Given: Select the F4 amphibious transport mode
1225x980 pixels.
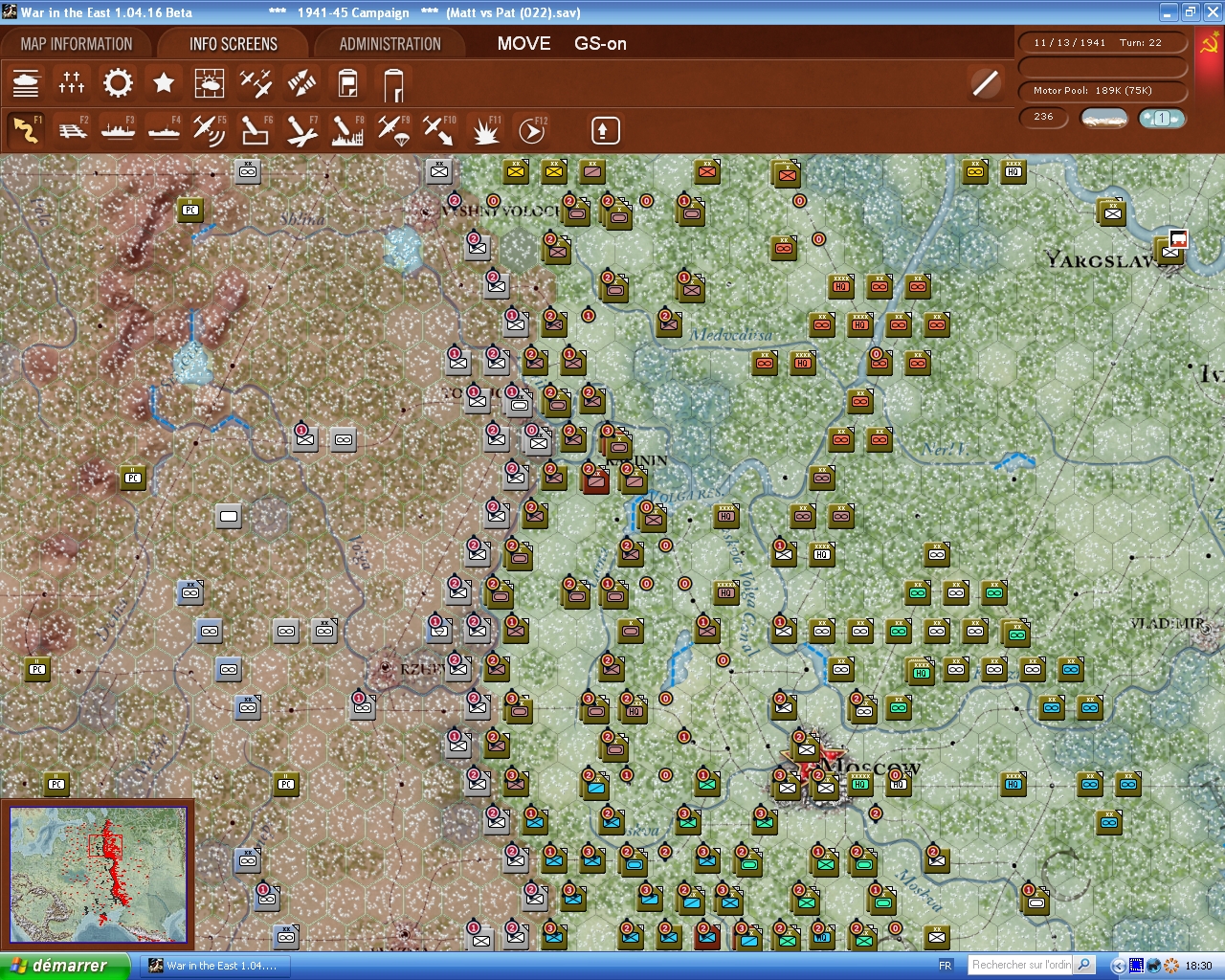Looking at the screenshot, I should (164, 130).
